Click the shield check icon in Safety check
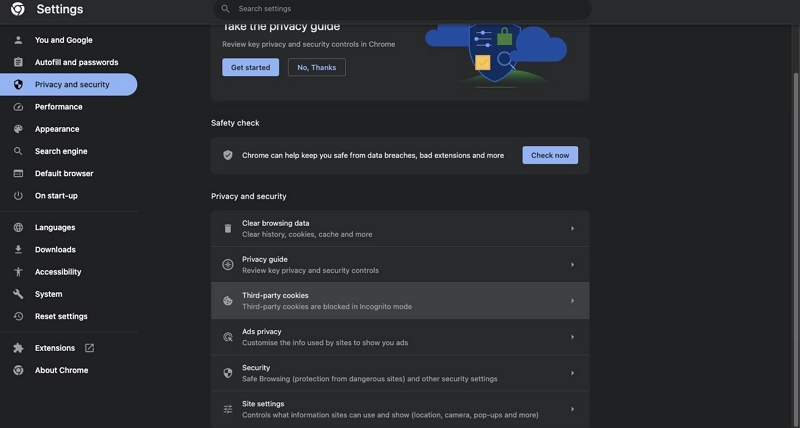Image resolution: width=800 pixels, height=428 pixels. click(228, 155)
